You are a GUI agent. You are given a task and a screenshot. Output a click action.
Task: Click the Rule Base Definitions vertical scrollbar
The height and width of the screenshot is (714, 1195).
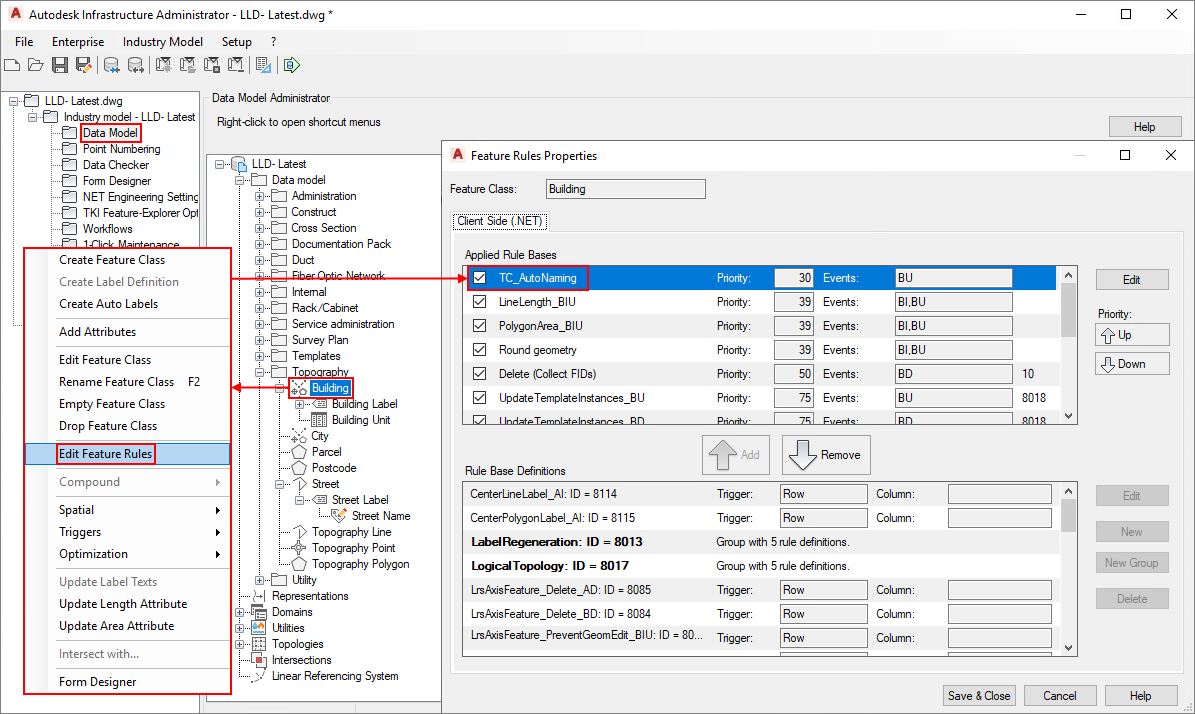(x=1068, y=568)
